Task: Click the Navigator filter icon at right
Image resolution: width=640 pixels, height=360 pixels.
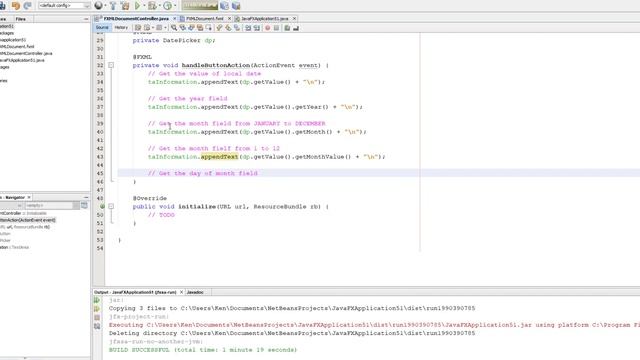Action: click(84, 205)
